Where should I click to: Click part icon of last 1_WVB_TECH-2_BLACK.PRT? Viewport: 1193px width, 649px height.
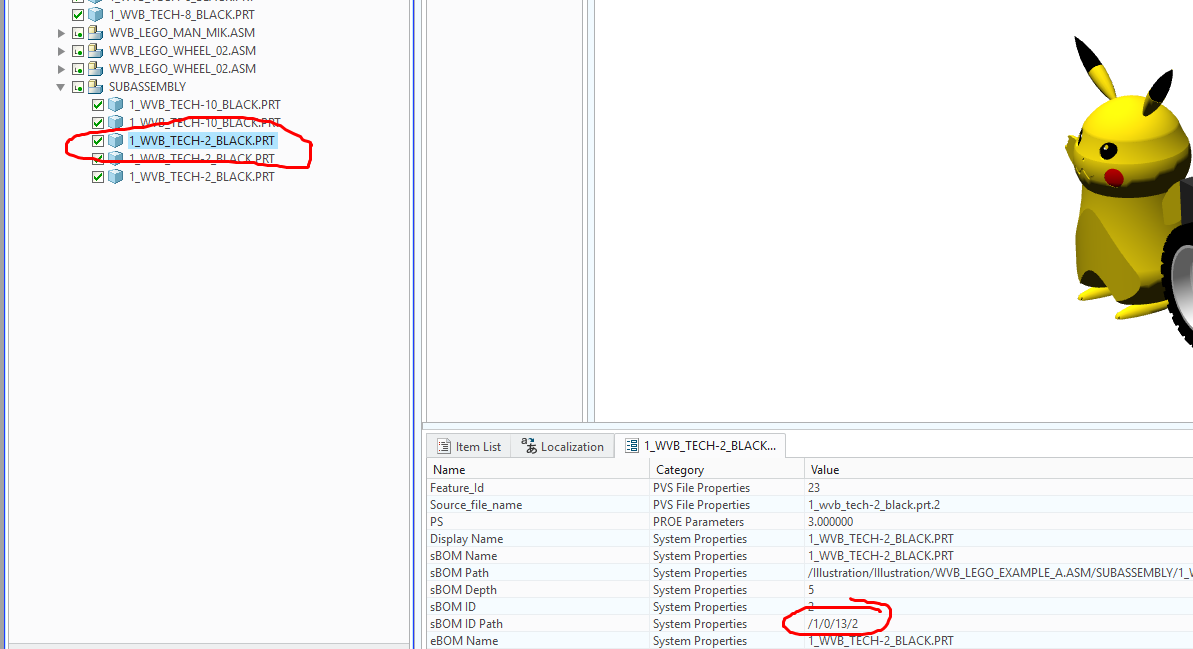tap(116, 177)
